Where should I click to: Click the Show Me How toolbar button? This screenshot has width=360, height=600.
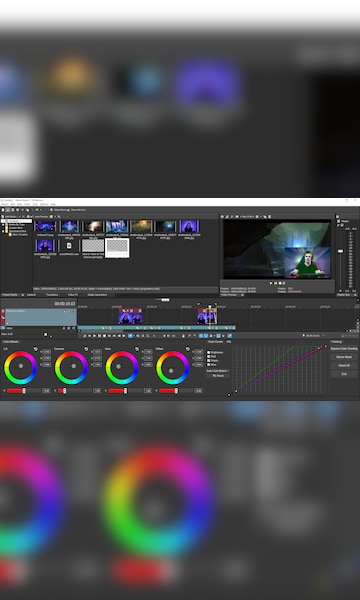(77, 210)
